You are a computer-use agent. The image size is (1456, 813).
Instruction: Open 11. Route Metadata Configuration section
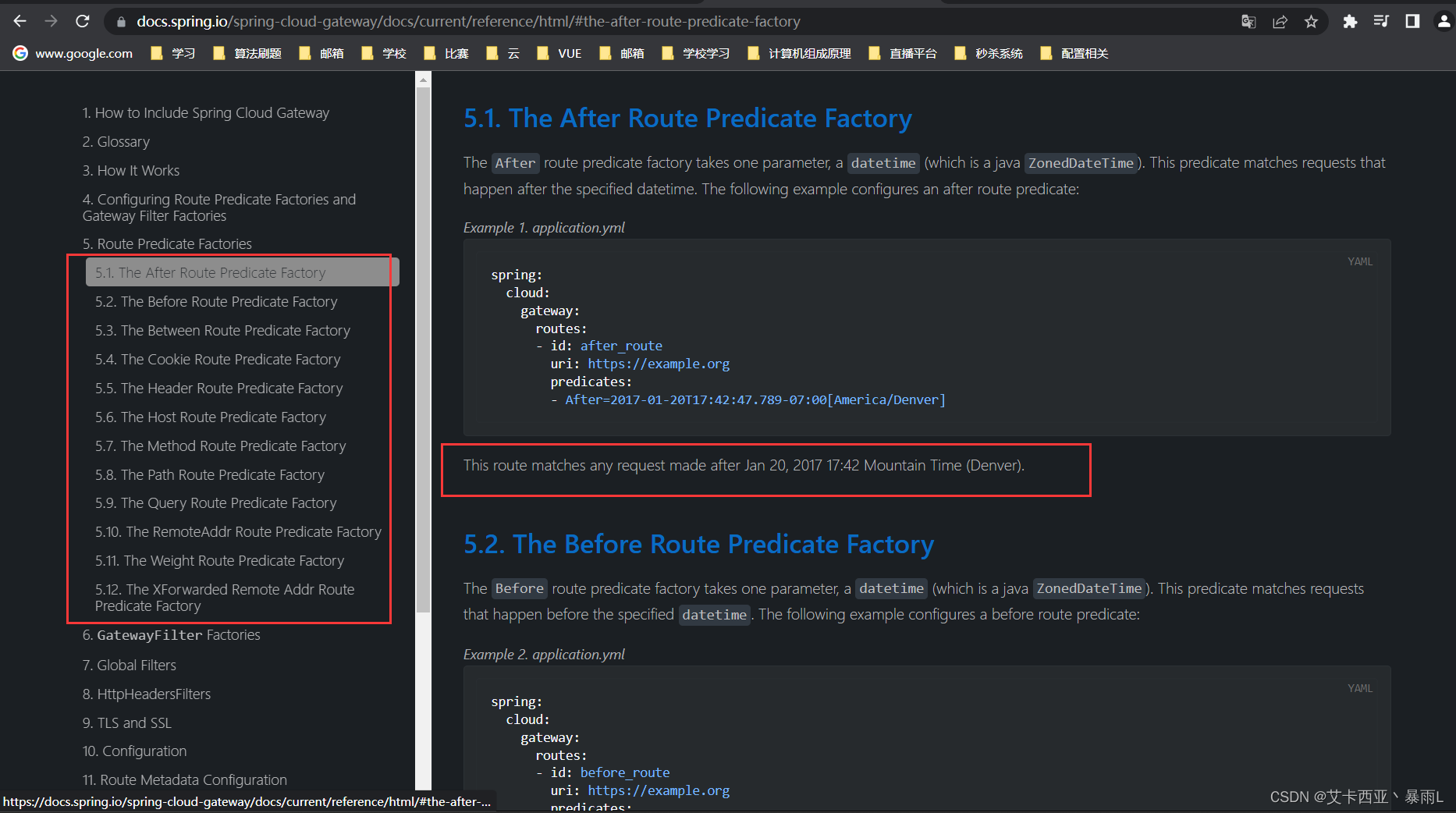(x=185, y=780)
